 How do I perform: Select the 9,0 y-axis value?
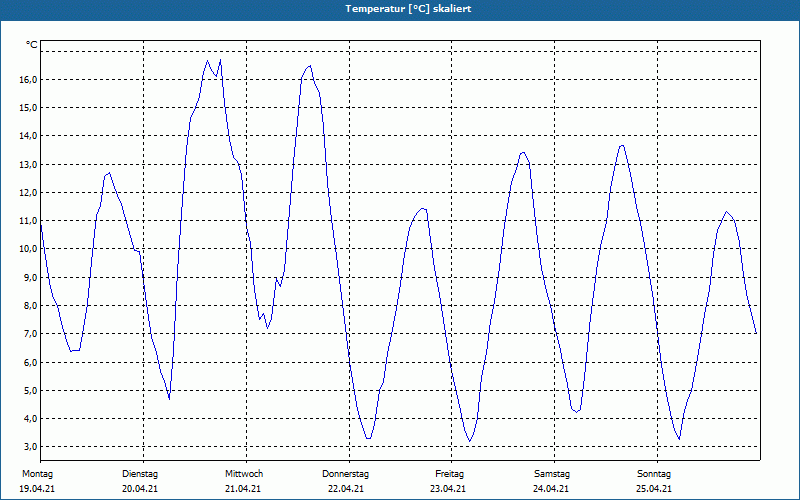pos(30,278)
